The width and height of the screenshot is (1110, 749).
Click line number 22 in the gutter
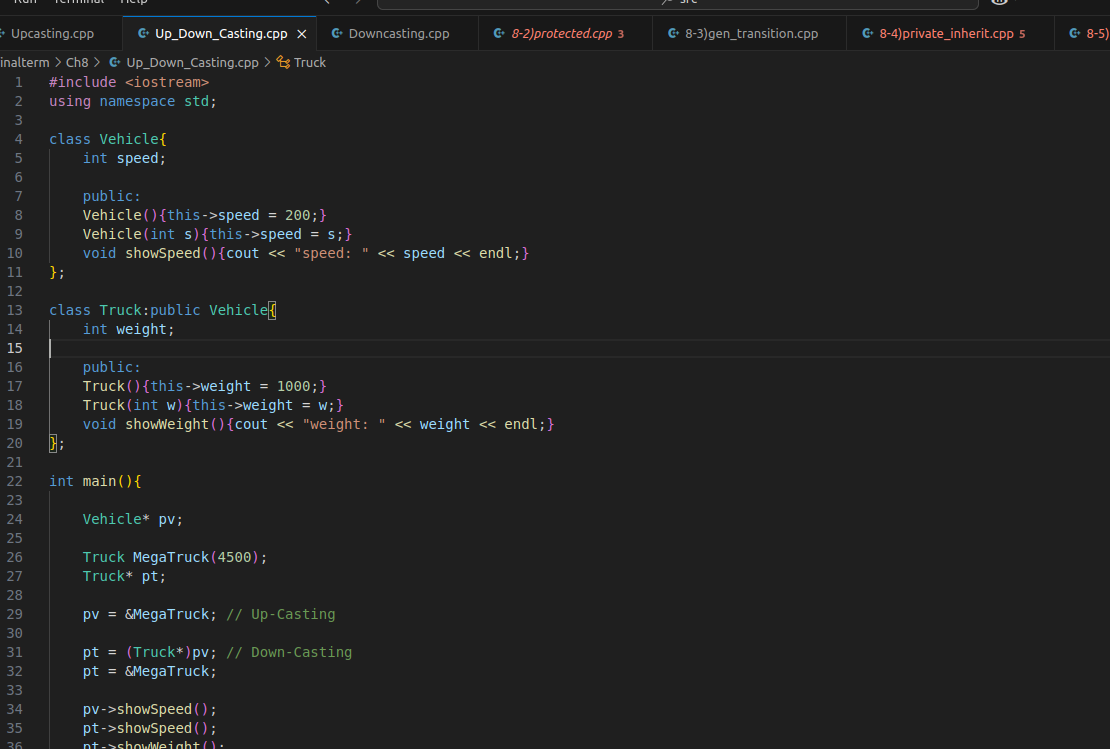(x=15, y=481)
